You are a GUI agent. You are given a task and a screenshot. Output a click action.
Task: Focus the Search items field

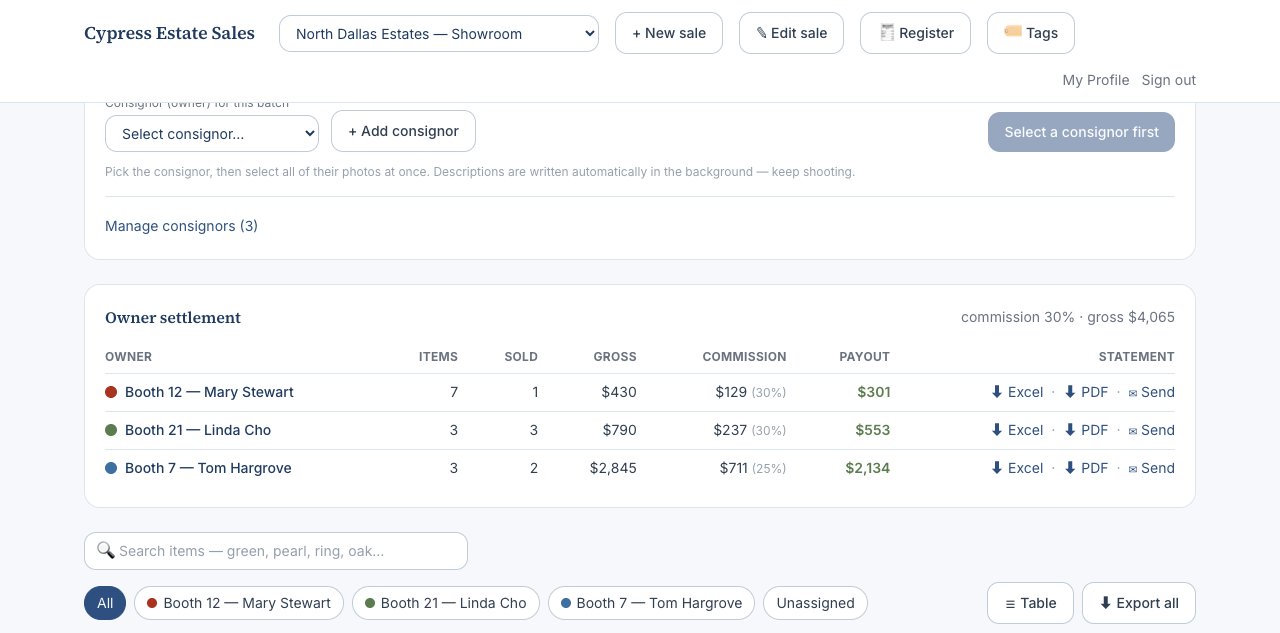(276, 551)
